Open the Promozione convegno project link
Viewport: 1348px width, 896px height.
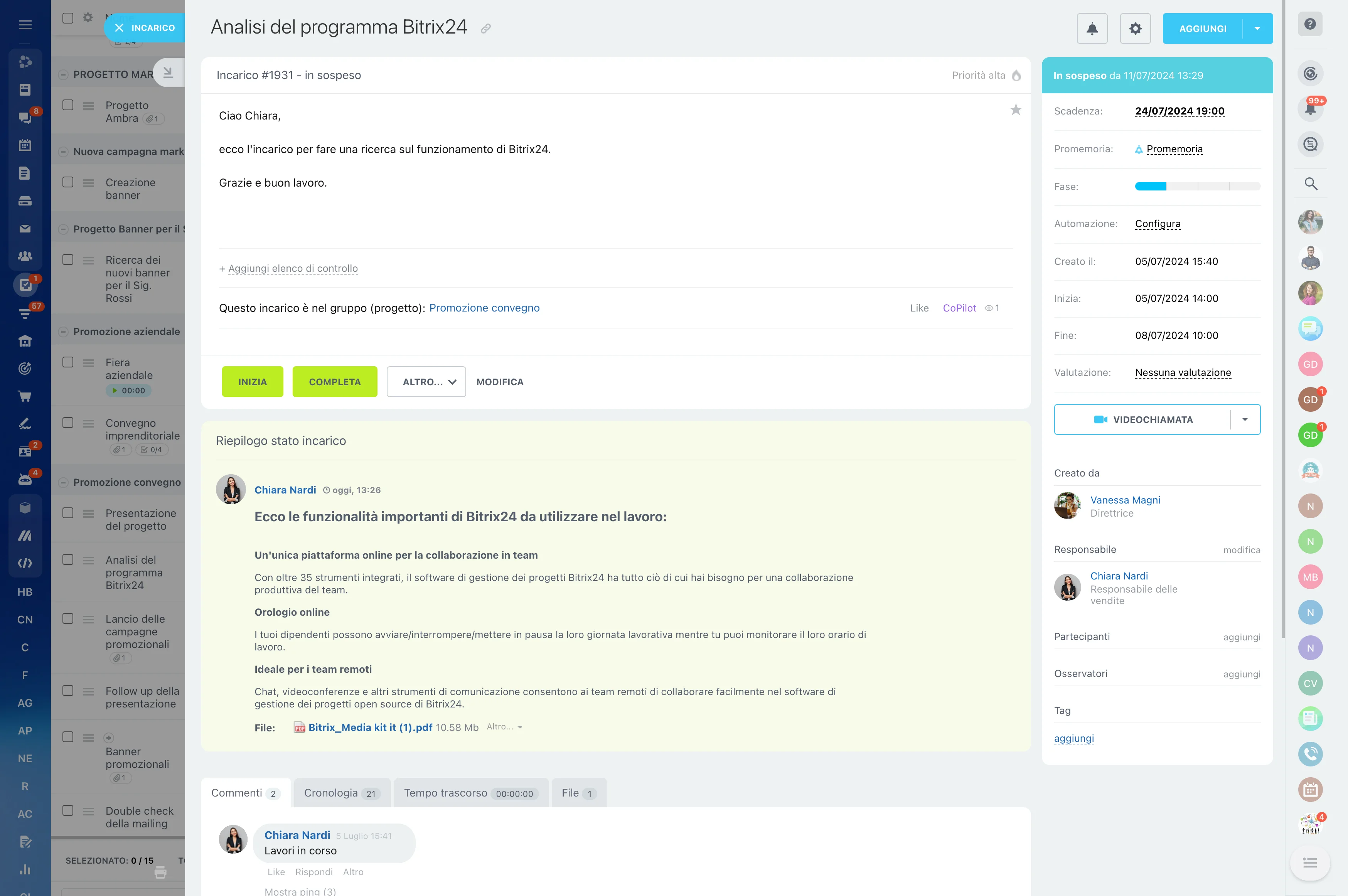(x=484, y=307)
